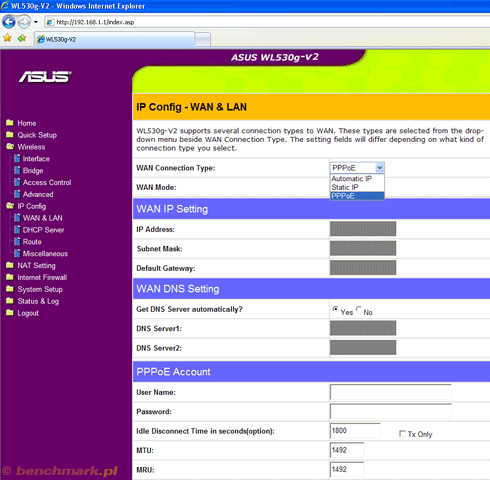Choose Static IP from the dropdown list
This screenshot has height=480, width=490.
[345, 187]
